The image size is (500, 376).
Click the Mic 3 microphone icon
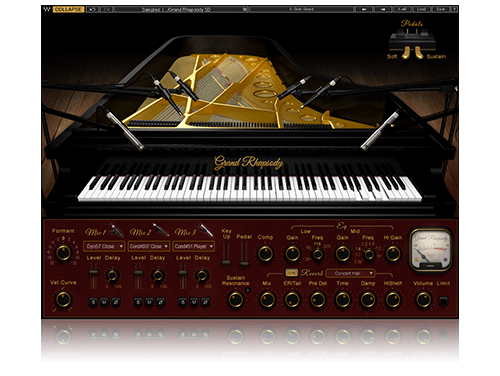[x=205, y=230]
